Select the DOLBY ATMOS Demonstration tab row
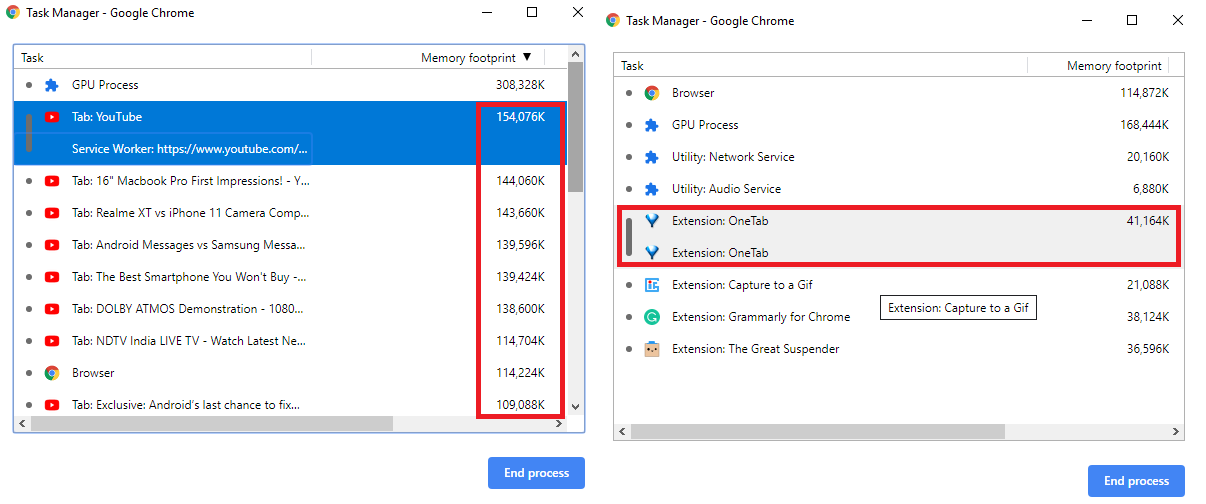Screen dimensions: 1206x504 coord(290,309)
